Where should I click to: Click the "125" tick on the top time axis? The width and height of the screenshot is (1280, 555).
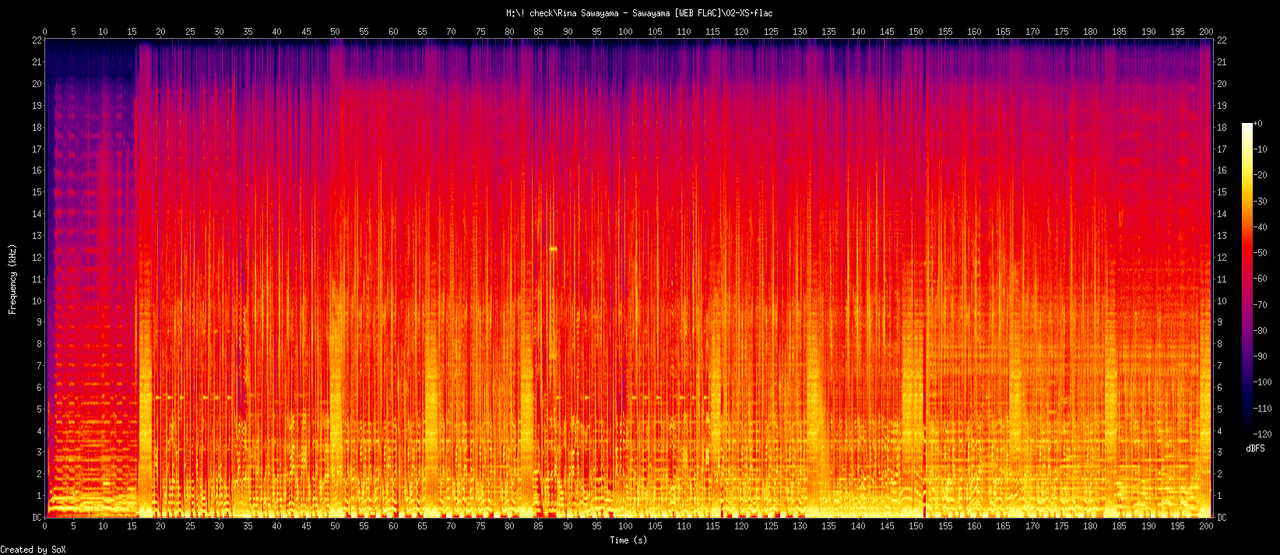[x=771, y=31]
